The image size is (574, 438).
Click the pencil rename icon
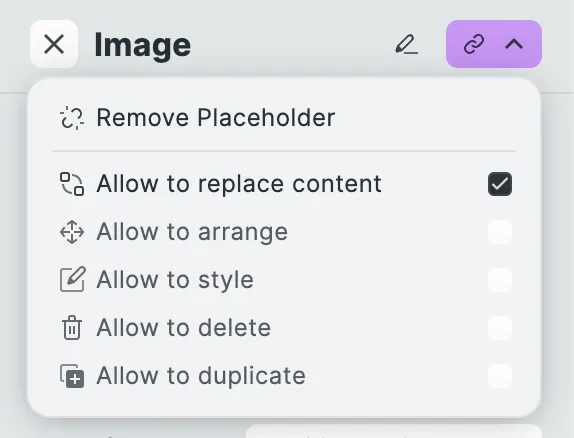406,45
